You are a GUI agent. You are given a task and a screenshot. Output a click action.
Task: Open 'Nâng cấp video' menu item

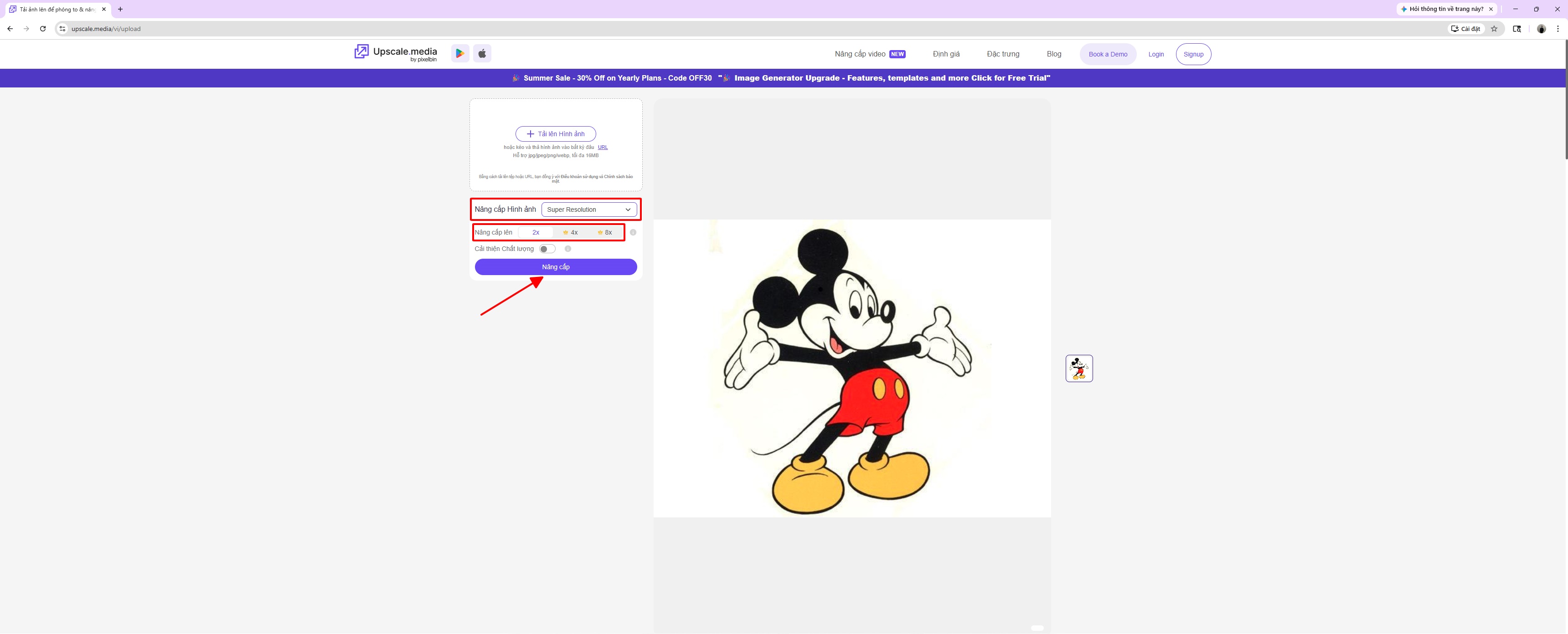(870, 54)
